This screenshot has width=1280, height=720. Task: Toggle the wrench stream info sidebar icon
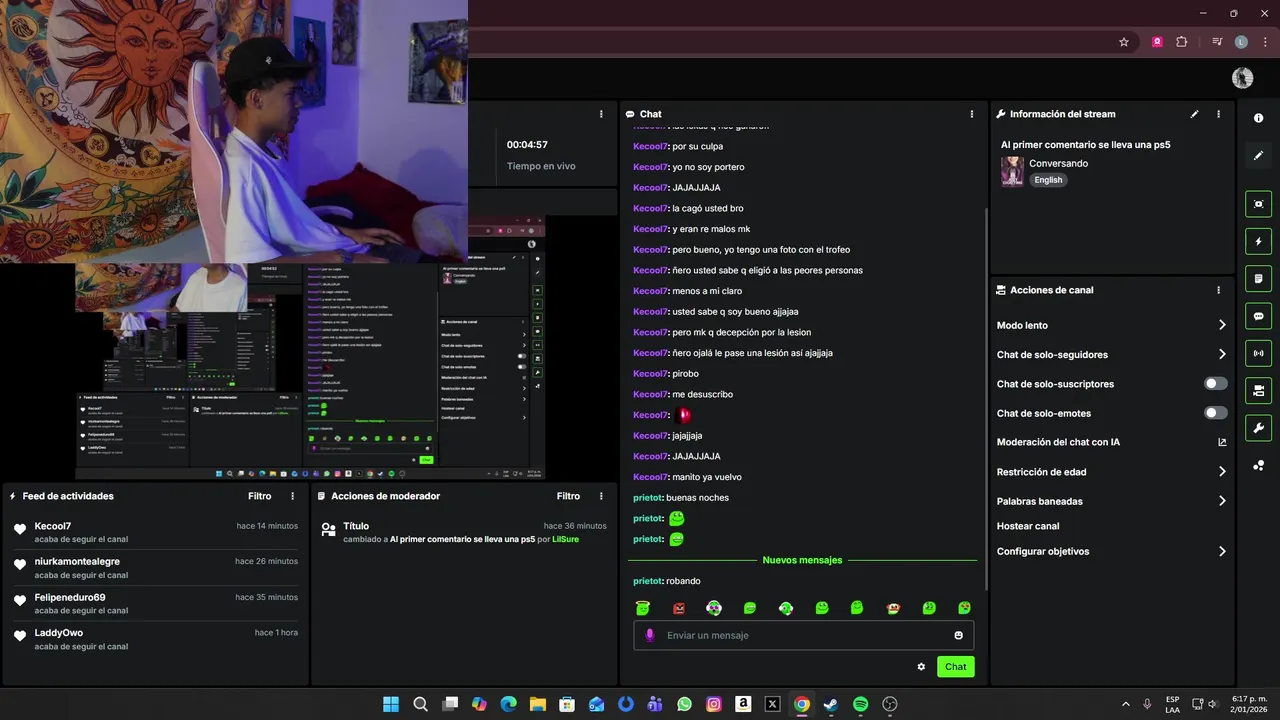[1258, 428]
